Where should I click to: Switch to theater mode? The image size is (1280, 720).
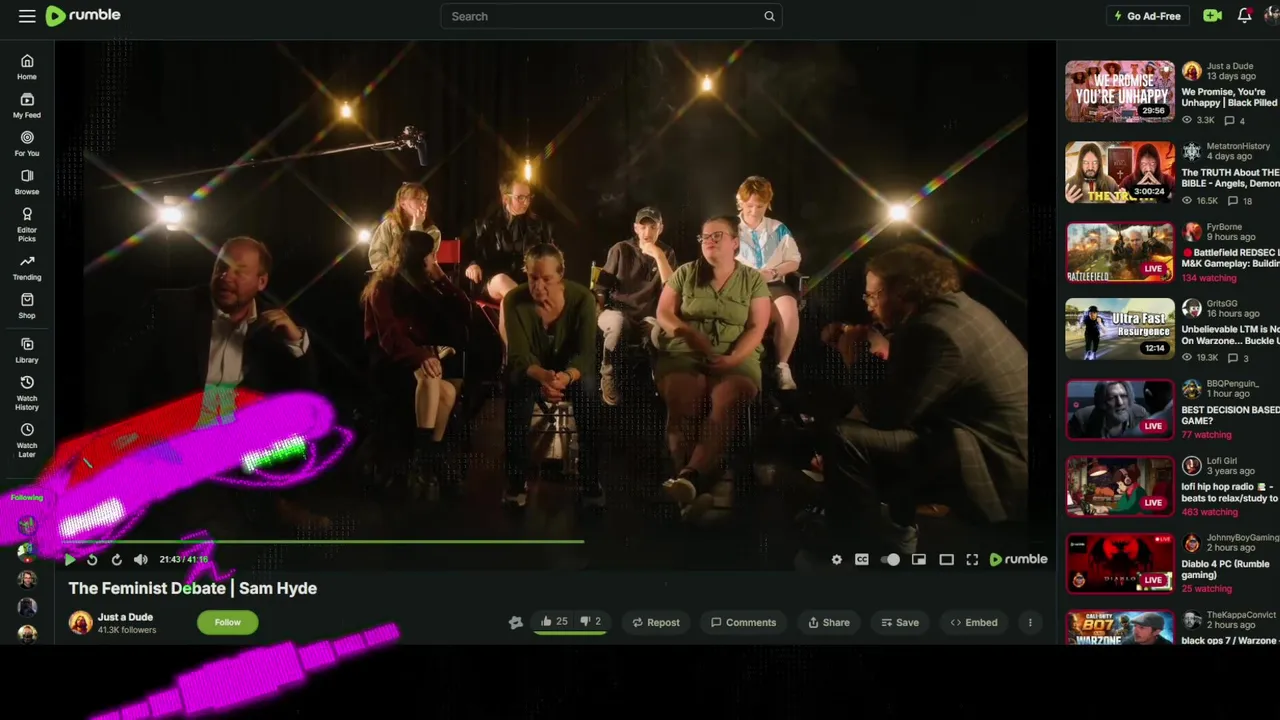coord(946,560)
